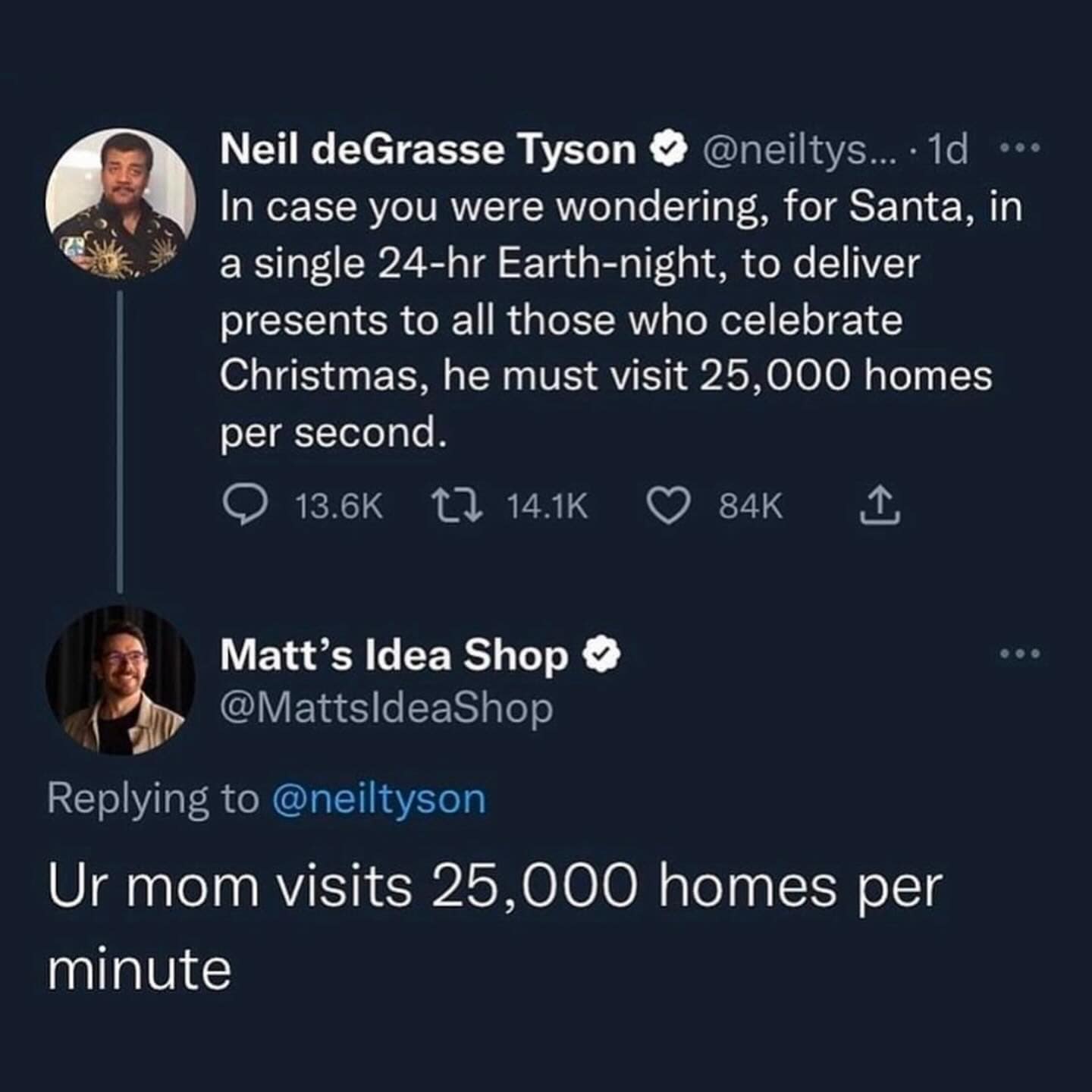The height and width of the screenshot is (1092, 1092).
Task: Click Neil deGrasse Tyson's verified badge
Action: [x=669, y=149]
